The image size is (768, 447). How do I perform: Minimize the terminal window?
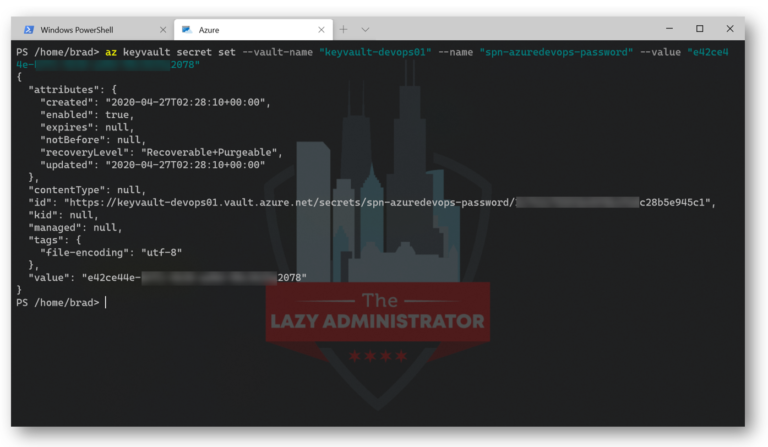tap(669, 29)
